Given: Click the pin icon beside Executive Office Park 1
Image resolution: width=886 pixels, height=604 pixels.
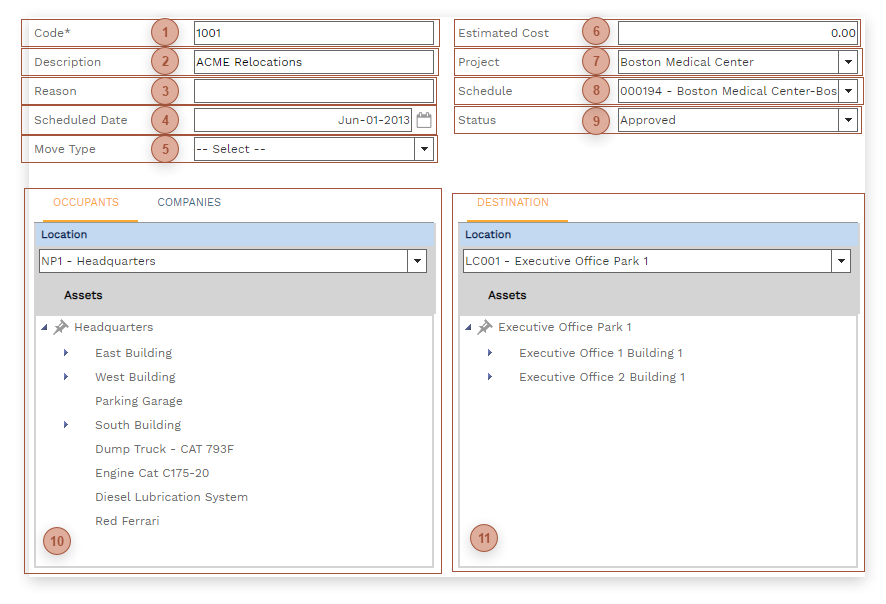Looking at the screenshot, I should click(x=485, y=327).
